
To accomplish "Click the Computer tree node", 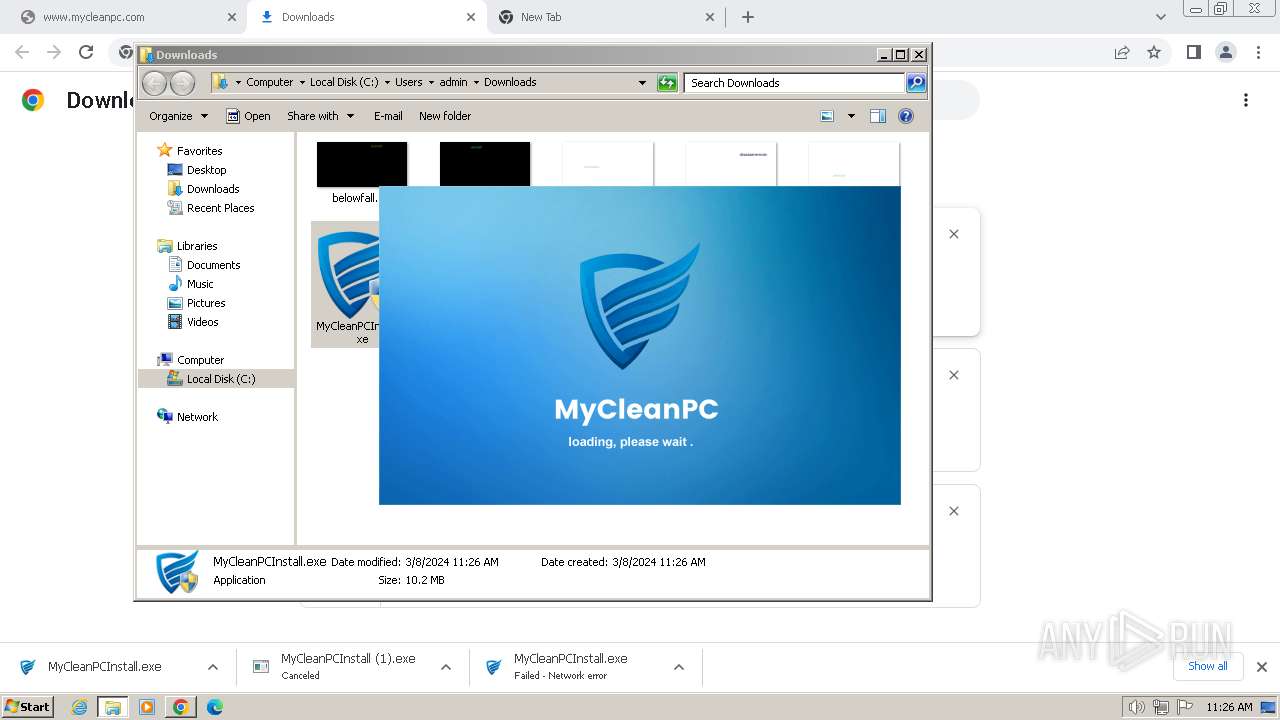I will (x=200, y=360).
